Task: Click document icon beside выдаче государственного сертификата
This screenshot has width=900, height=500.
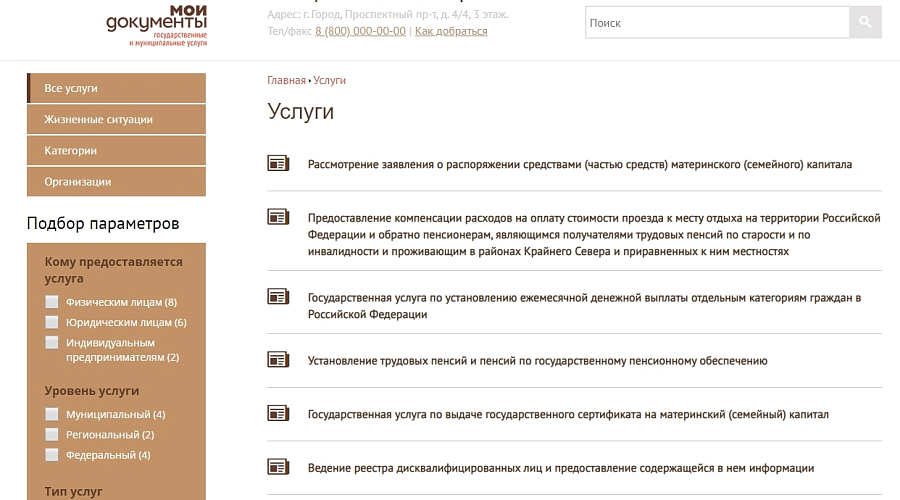Action: pyautogui.click(x=278, y=413)
